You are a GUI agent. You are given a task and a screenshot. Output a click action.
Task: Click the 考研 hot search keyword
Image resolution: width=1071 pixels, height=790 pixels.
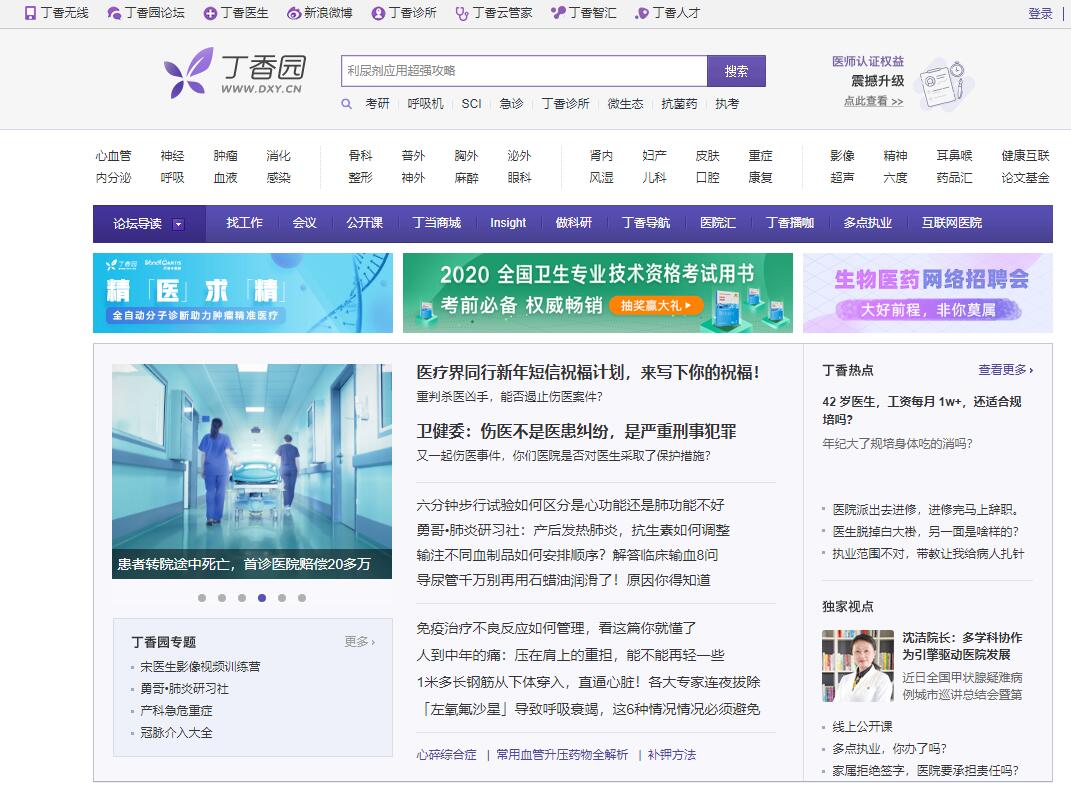377,104
